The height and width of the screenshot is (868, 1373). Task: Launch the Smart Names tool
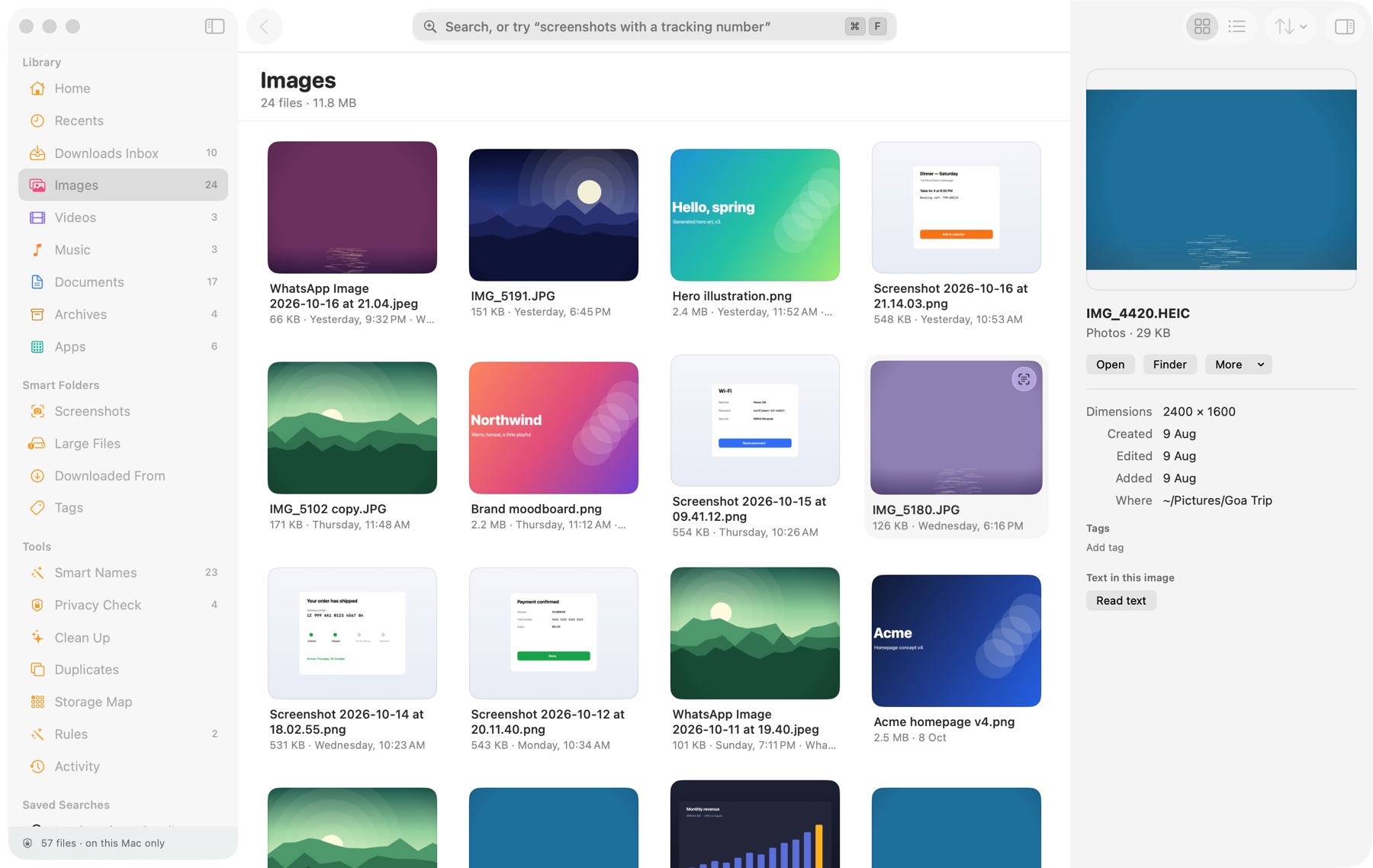123,573
